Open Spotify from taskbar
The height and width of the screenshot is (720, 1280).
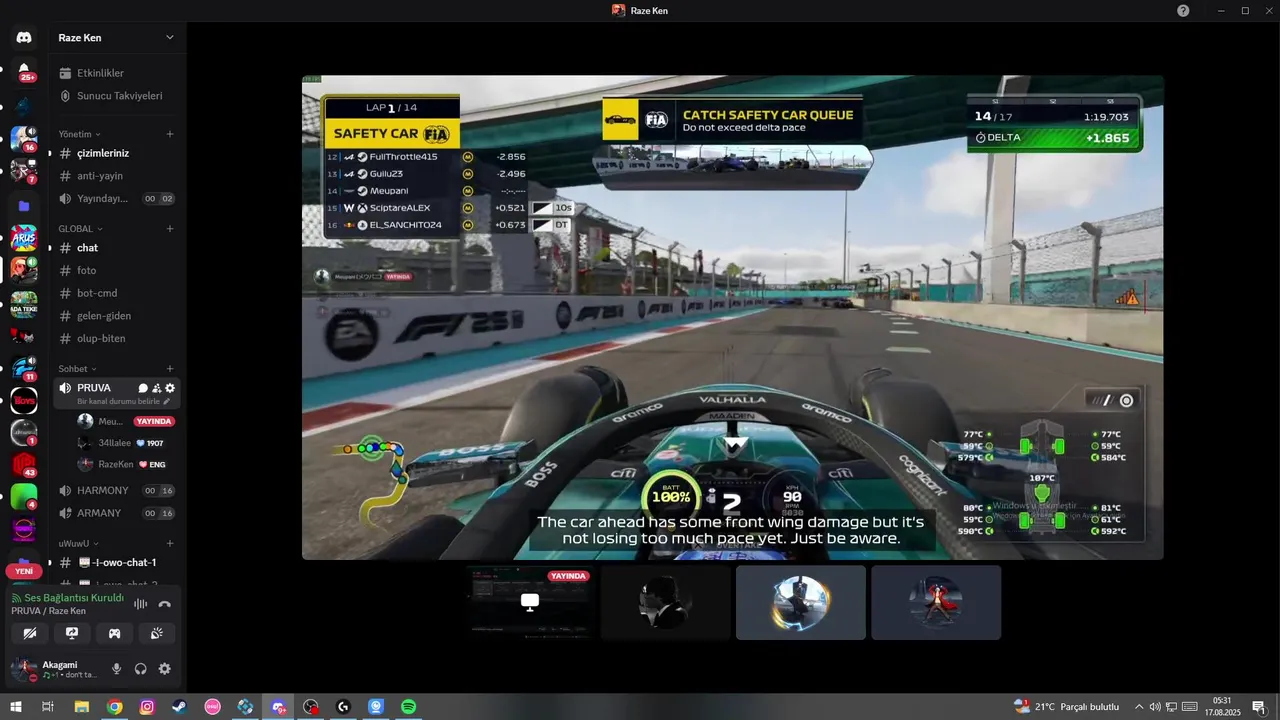[x=408, y=707]
